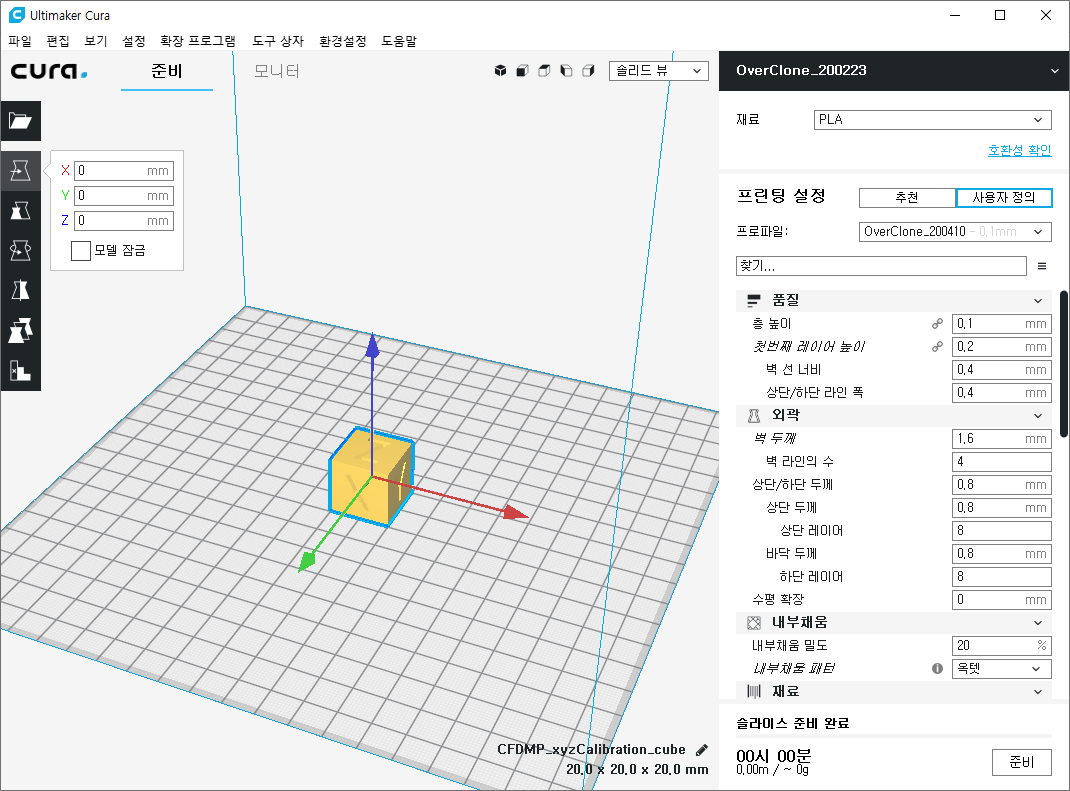Switch to the right side camera view icon
Viewport: 1070px width, 791px height.
point(588,70)
